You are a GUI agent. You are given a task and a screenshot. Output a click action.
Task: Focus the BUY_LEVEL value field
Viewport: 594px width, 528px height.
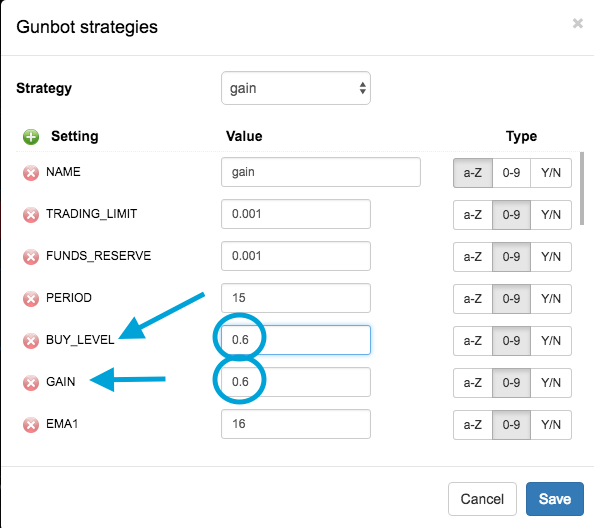coord(296,340)
